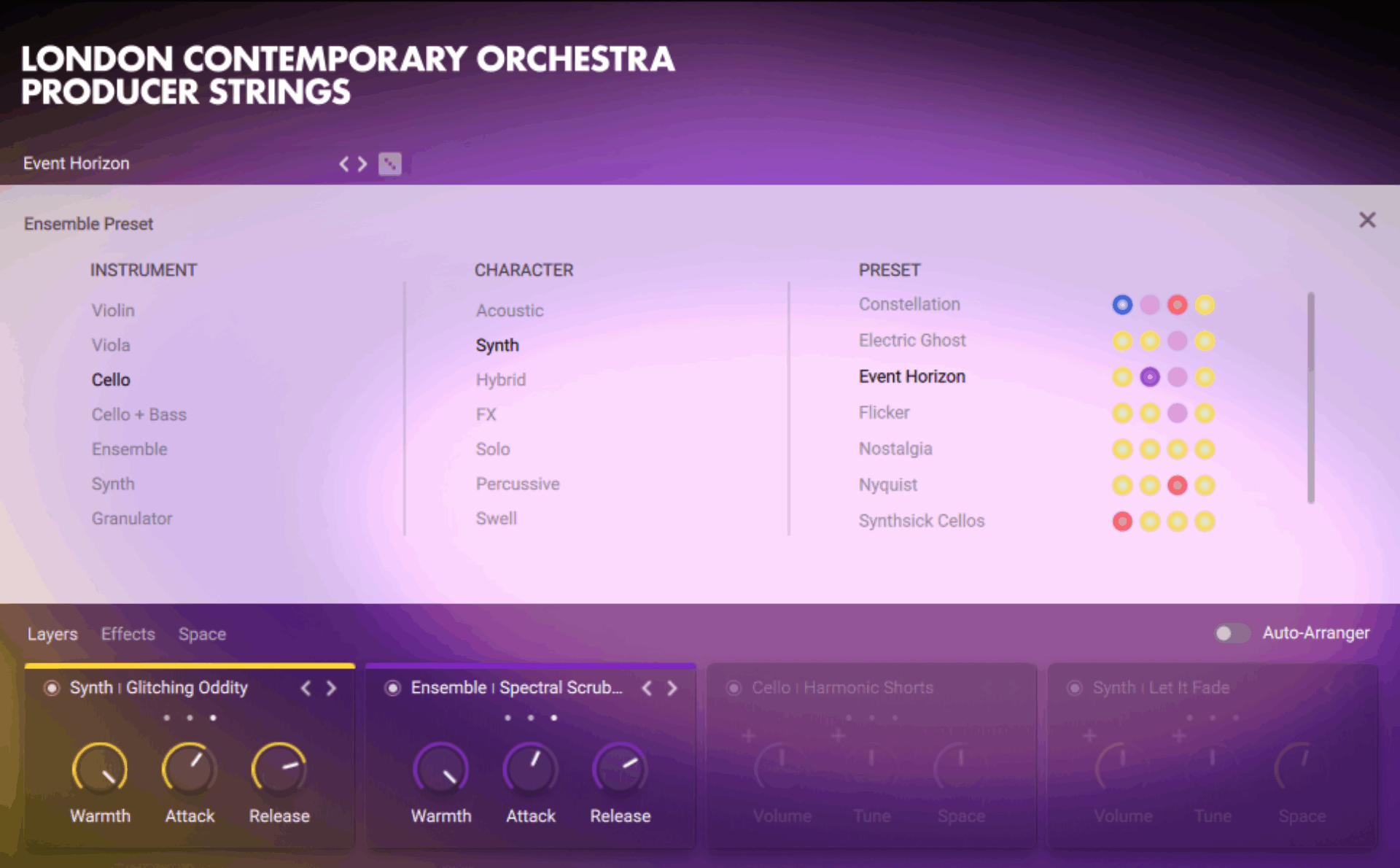
Task: Toggle power for Synth Glitching Oddity layer
Action: [x=52, y=688]
